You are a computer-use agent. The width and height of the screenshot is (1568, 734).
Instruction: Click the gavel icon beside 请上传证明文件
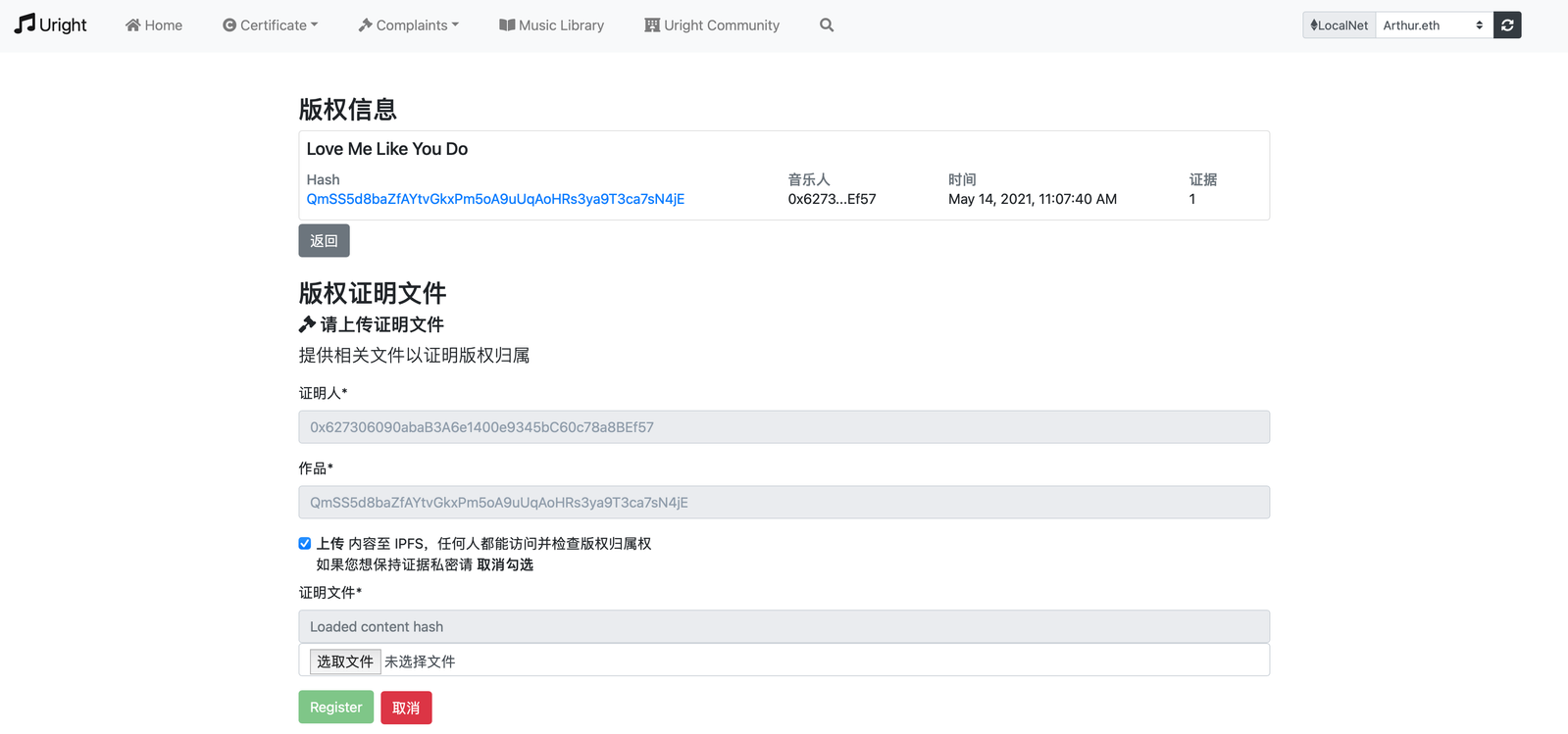tap(307, 324)
